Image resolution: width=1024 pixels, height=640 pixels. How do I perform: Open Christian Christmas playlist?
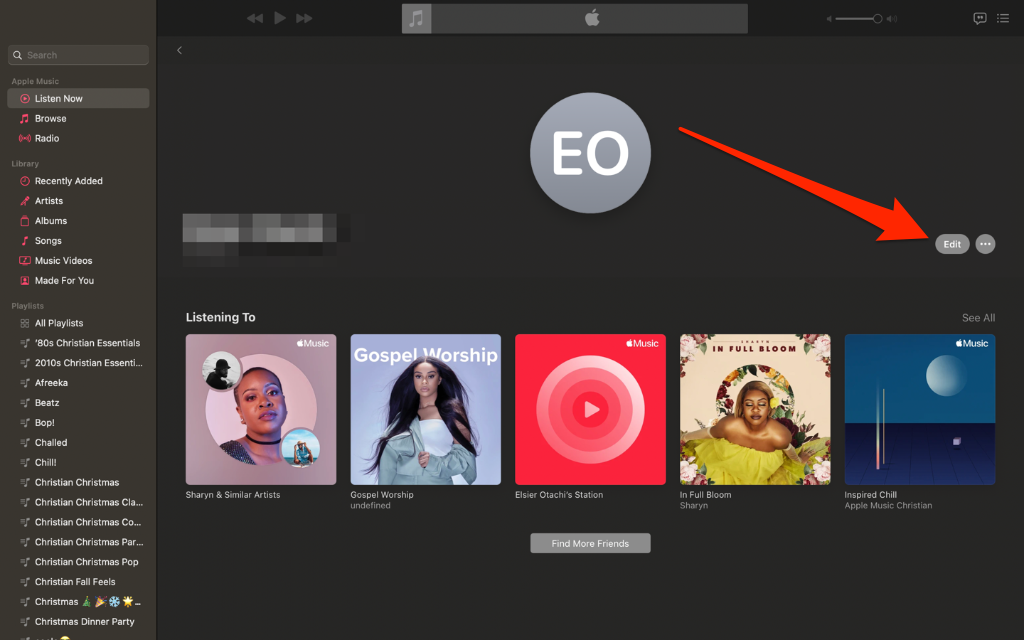78,483
